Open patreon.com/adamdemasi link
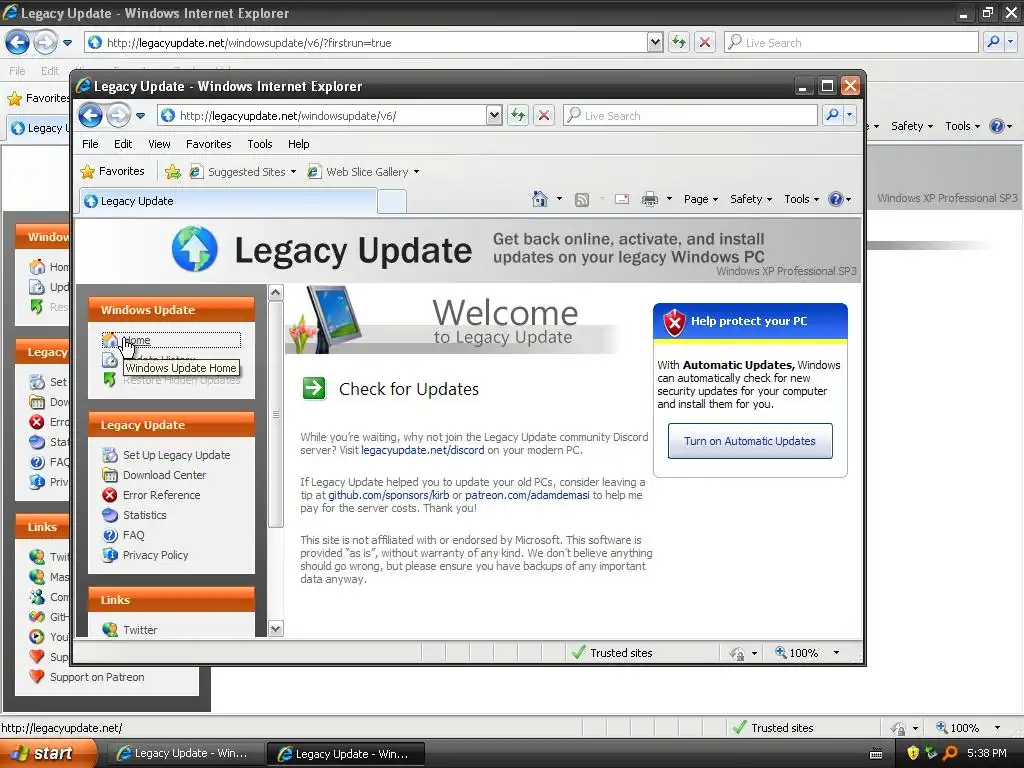Screen dimensions: 1024x768 point(527,495)
